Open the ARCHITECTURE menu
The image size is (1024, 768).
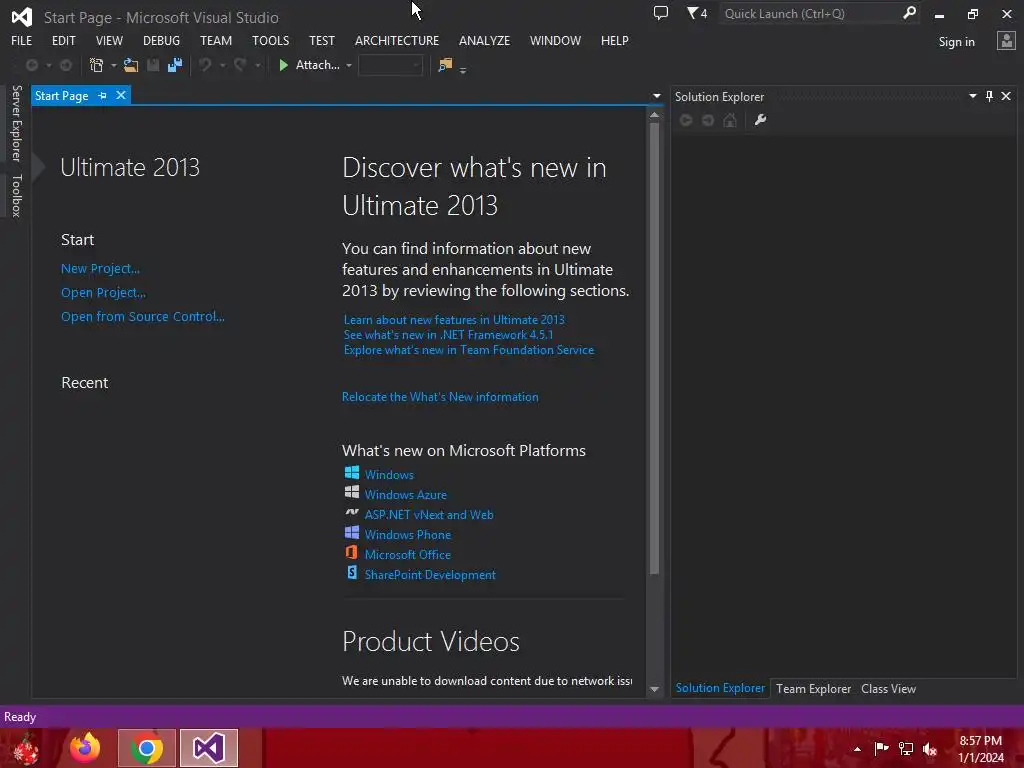point(397,40)
